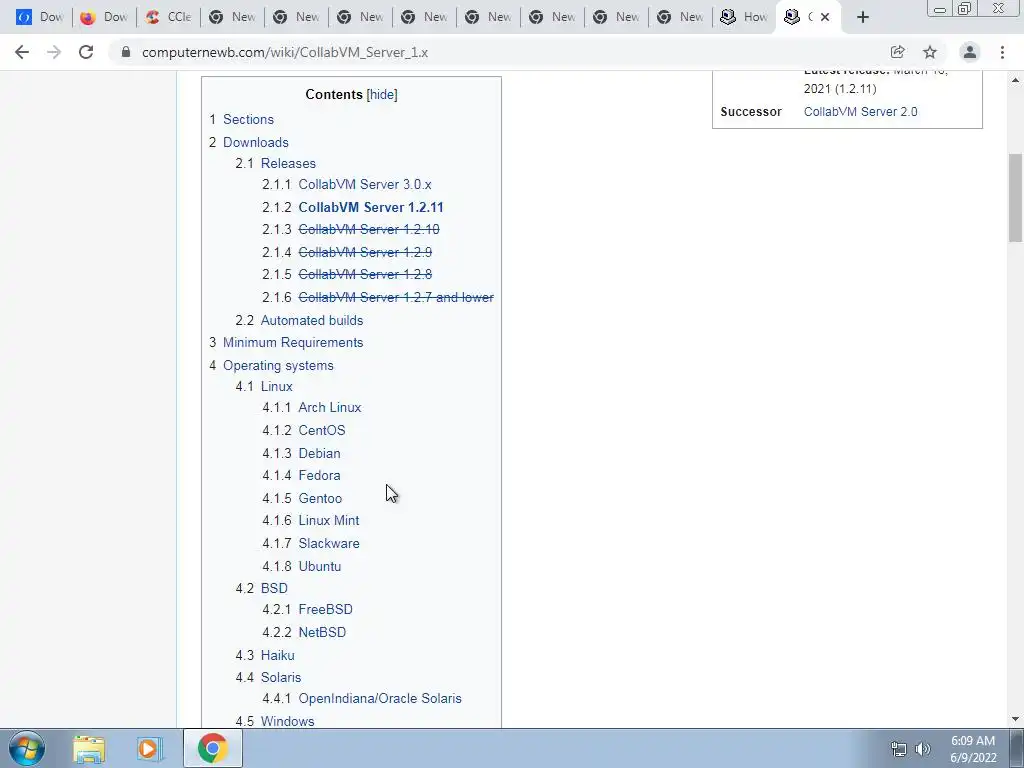Screen dimensions: 1024x768
Task: Switch to the first 'Dow' tab
Action: (39, 18)
